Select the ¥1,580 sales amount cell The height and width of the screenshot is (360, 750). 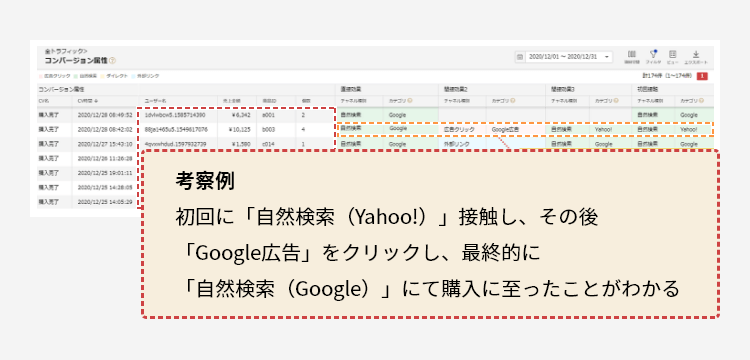240,143
